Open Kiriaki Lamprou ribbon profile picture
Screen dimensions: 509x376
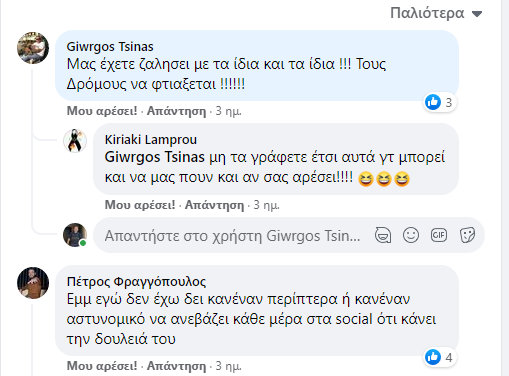coord(75,141)
